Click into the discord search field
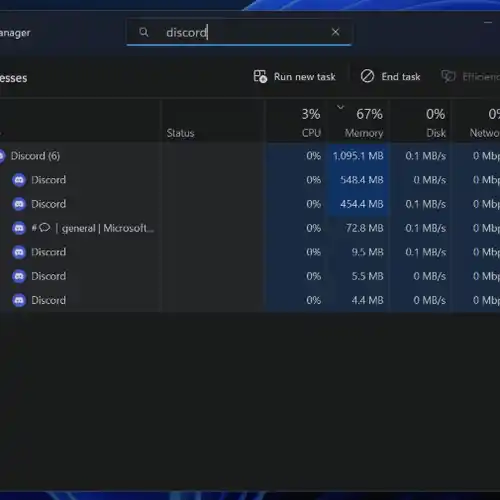The height and width of the screenshot is (500, 500). [x=239, y=32]
